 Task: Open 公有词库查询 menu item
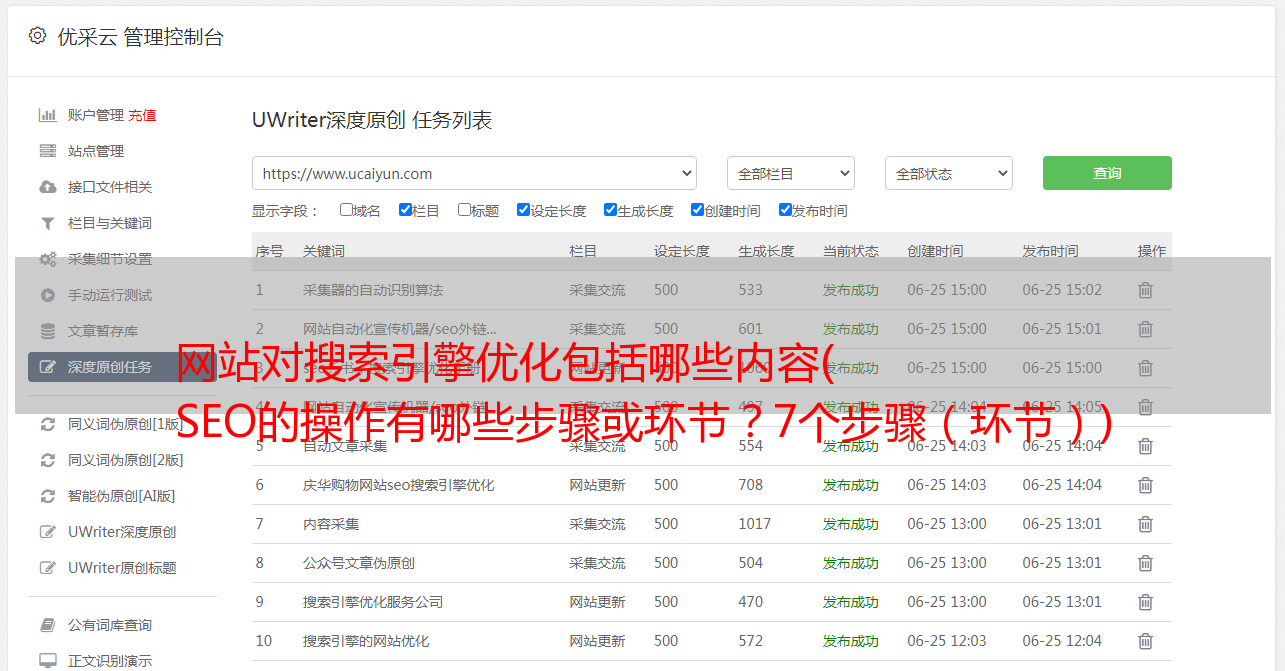click(x=110, y=625)
